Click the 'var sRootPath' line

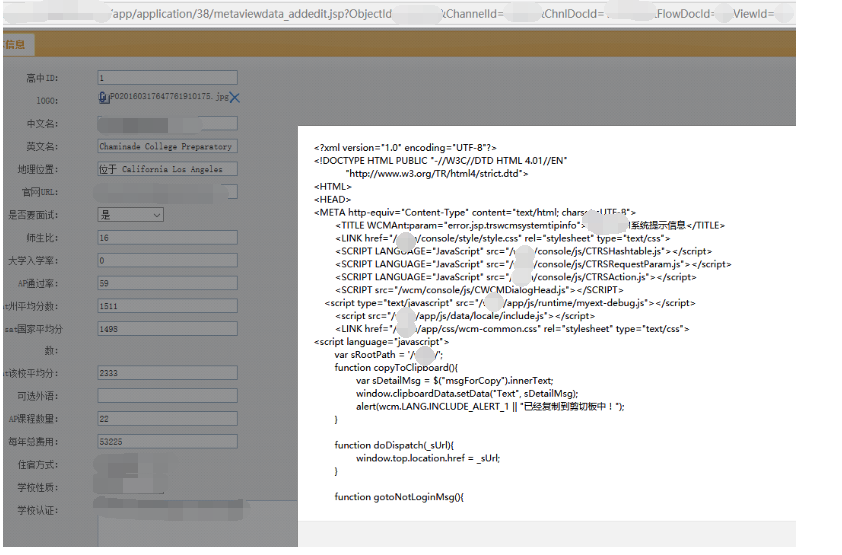[x=389, y=355]
